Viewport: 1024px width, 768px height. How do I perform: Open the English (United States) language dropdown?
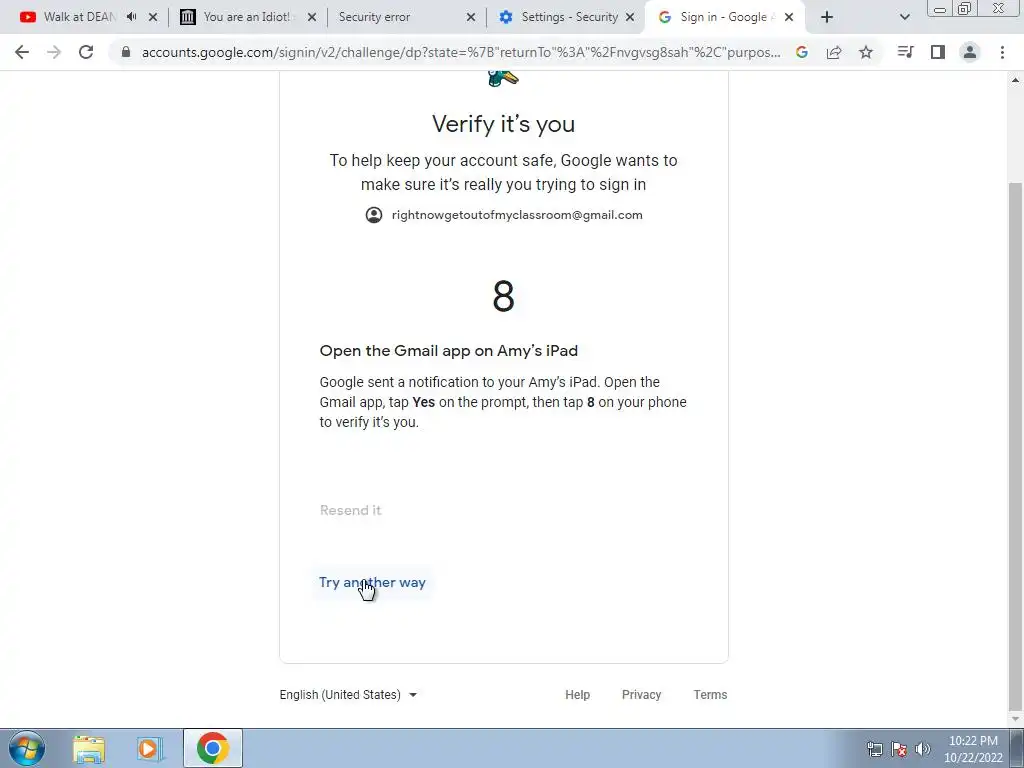(348, 695)
